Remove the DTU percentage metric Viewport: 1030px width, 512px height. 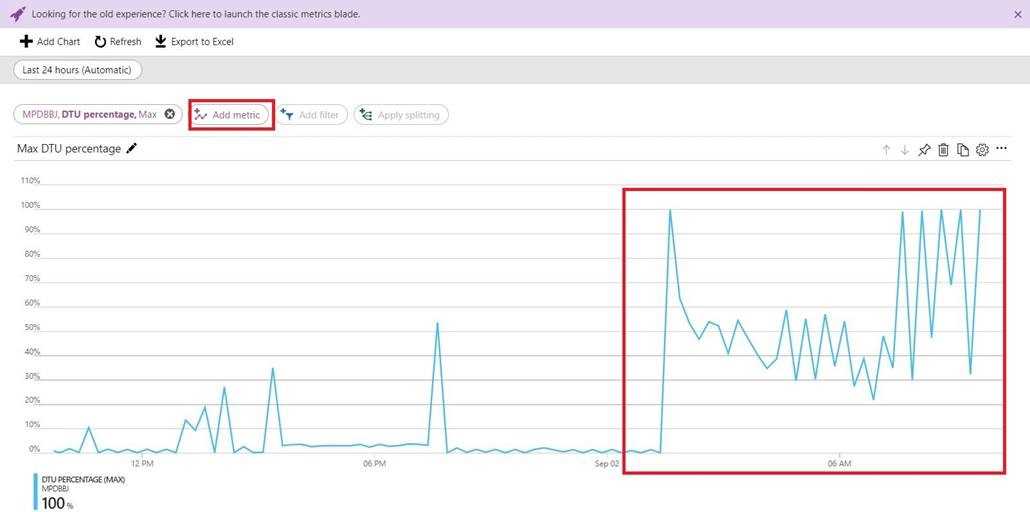click(169, 114)
